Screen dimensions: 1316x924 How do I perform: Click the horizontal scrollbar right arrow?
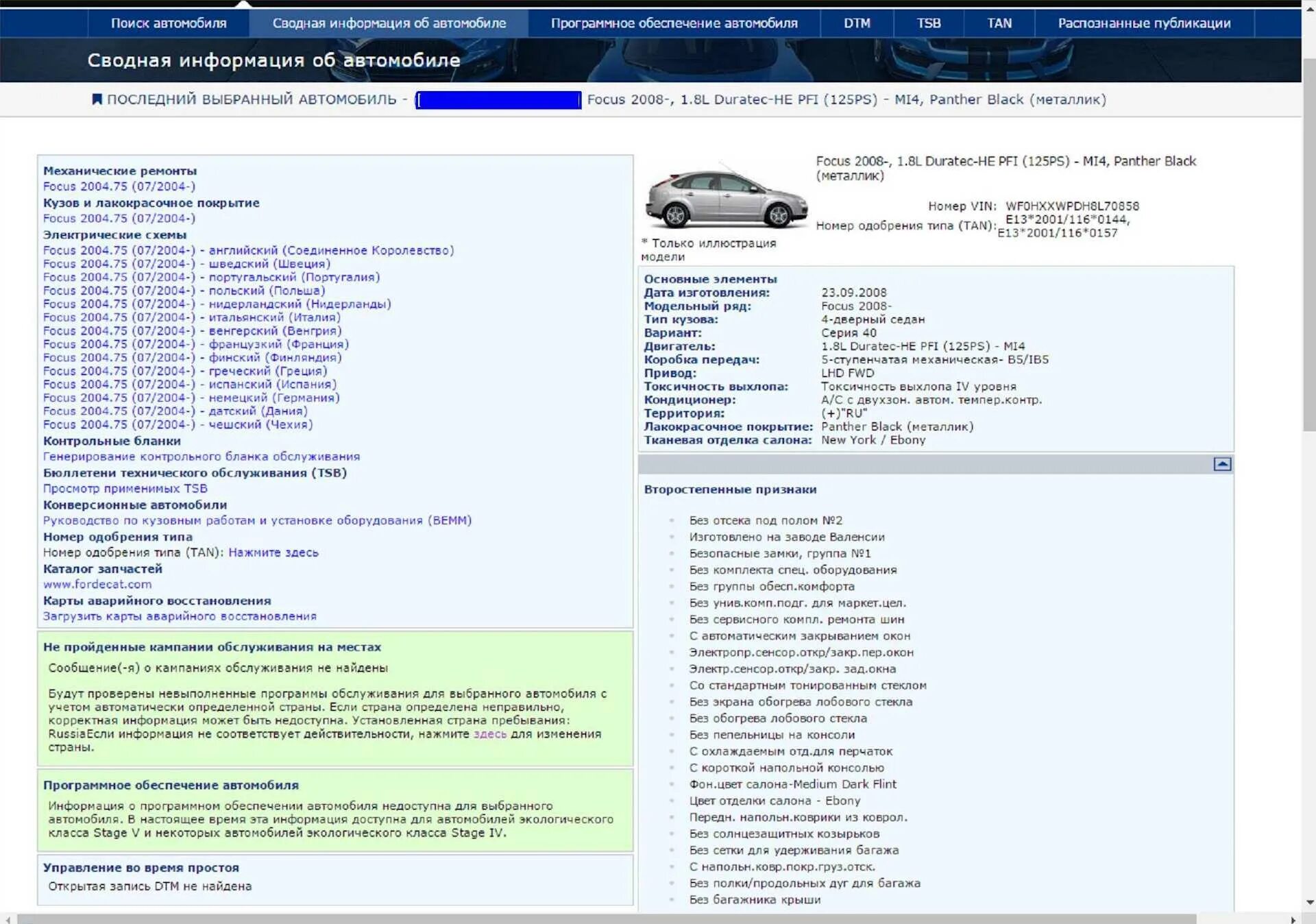click(1293, 919)
